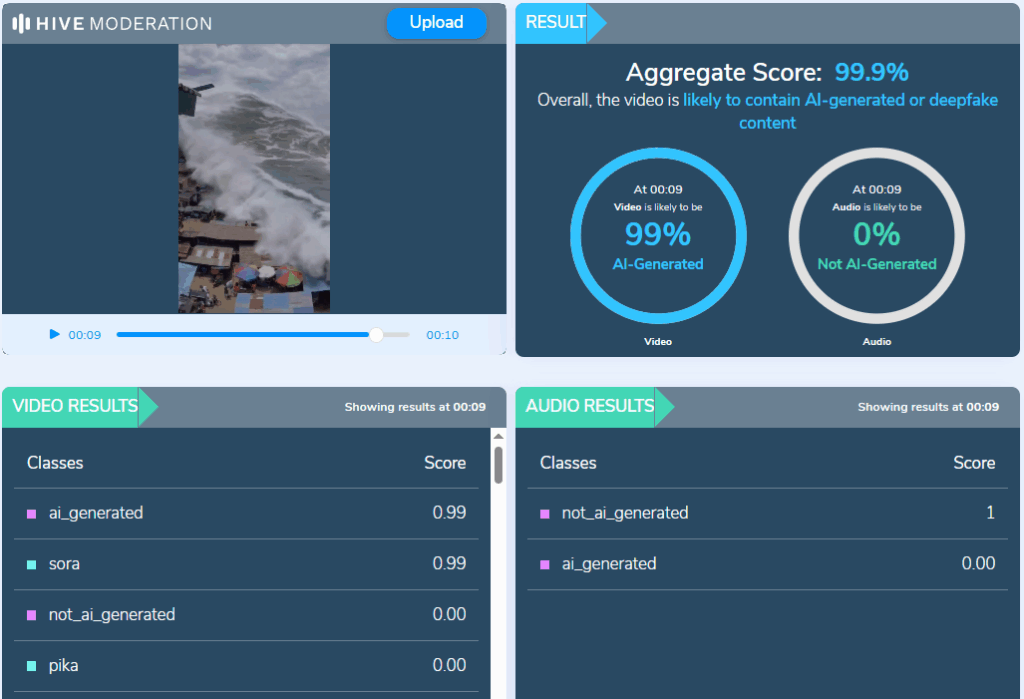Click the Audio 0% Not AI-Generated circle
Screen dimensions: 1024x699
tap(876, 236)
